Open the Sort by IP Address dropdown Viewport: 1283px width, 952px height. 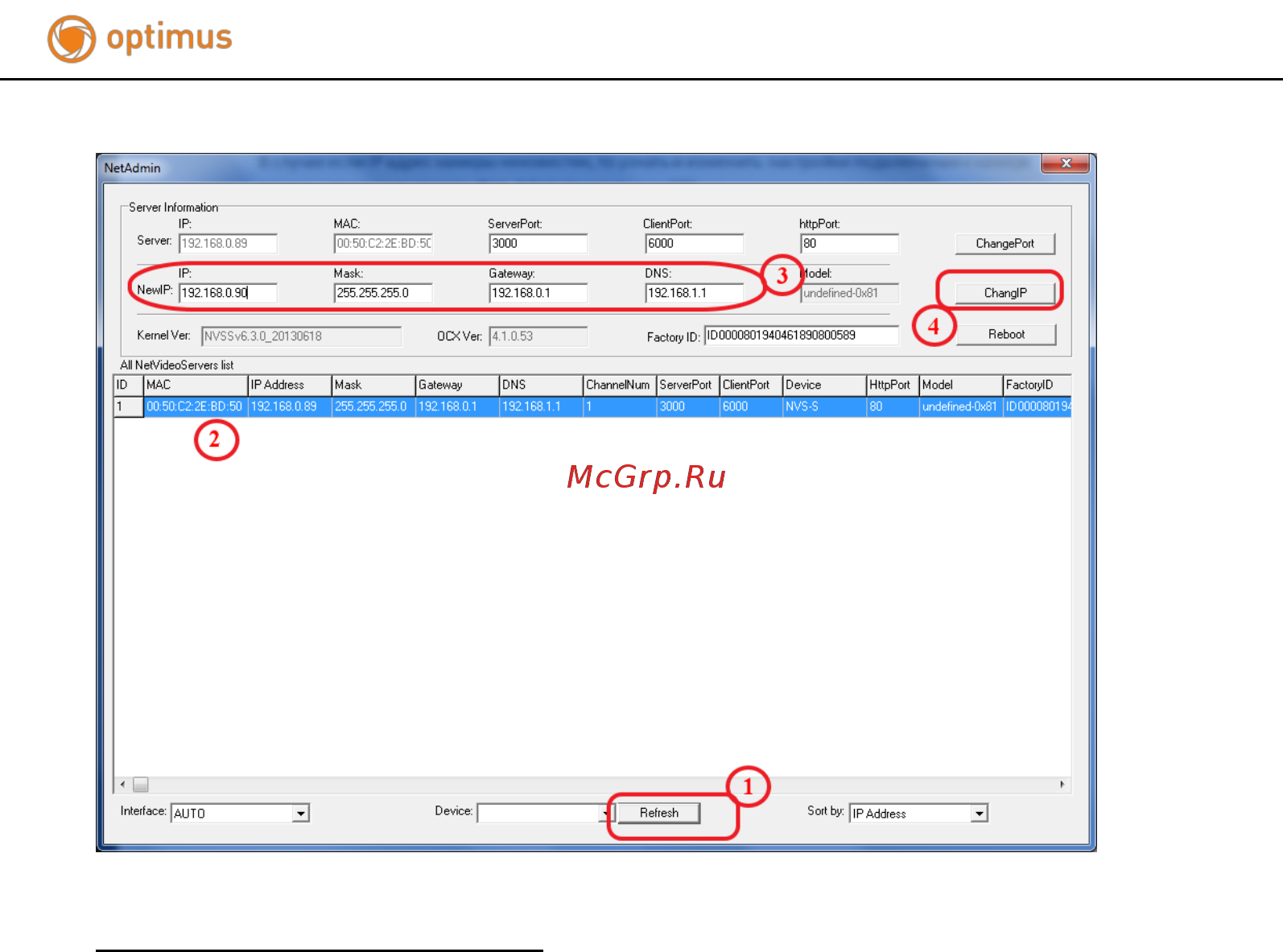coord(979,814)
